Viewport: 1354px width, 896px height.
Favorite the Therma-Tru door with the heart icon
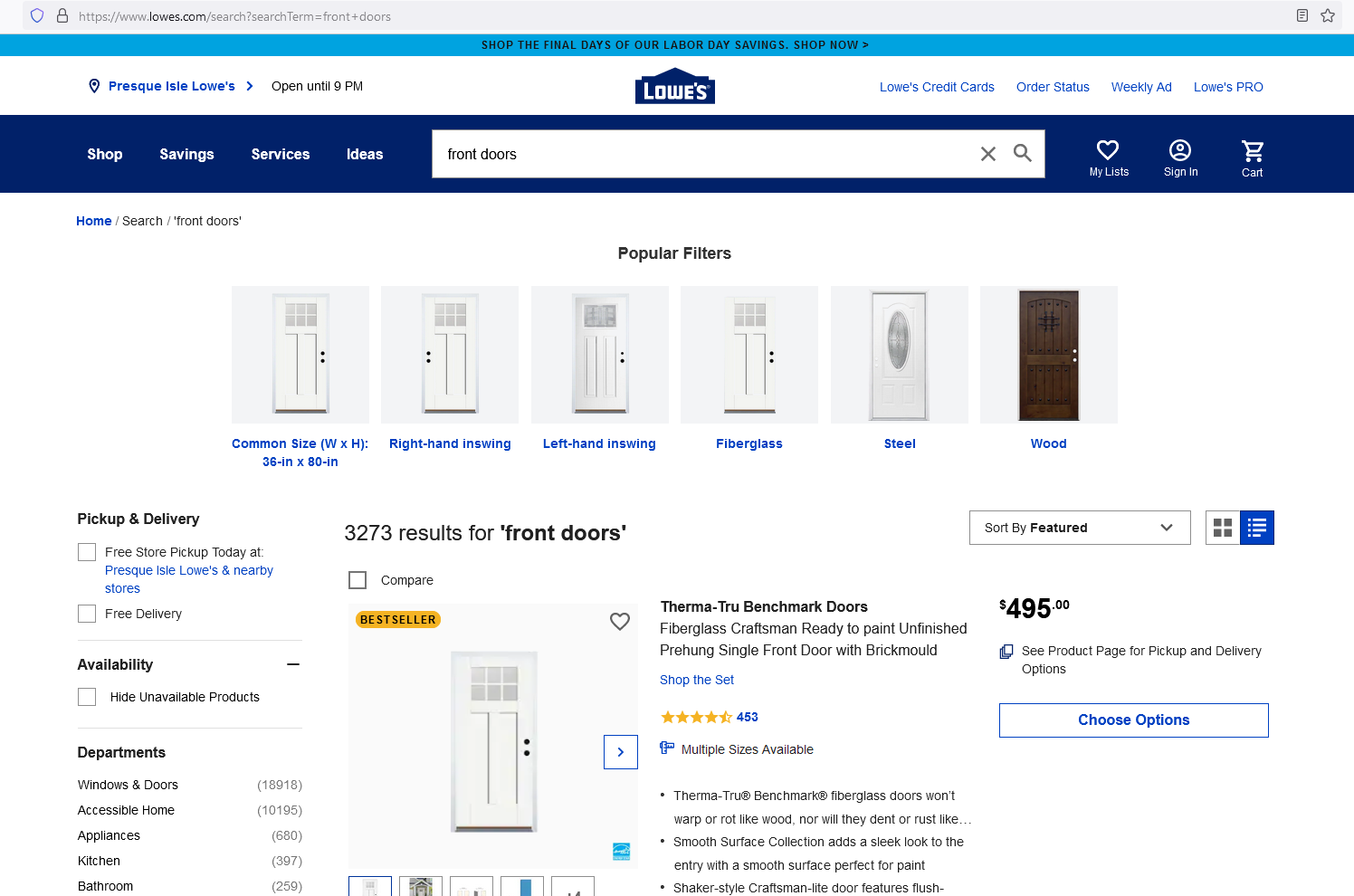coord(620,622)
